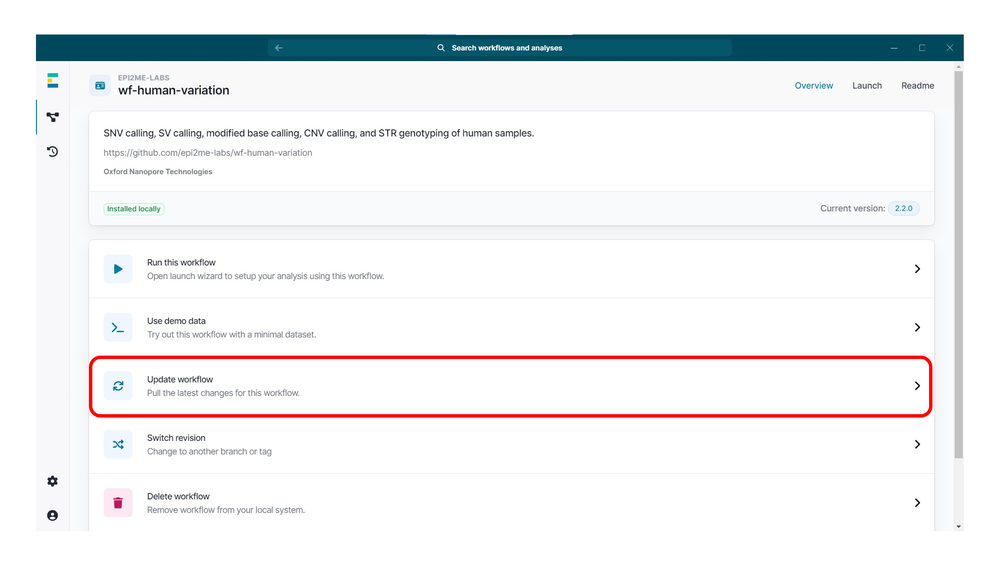1000x566 pixels.
Task: Click the search magnifier icon
Action: [x=441, y=48]
